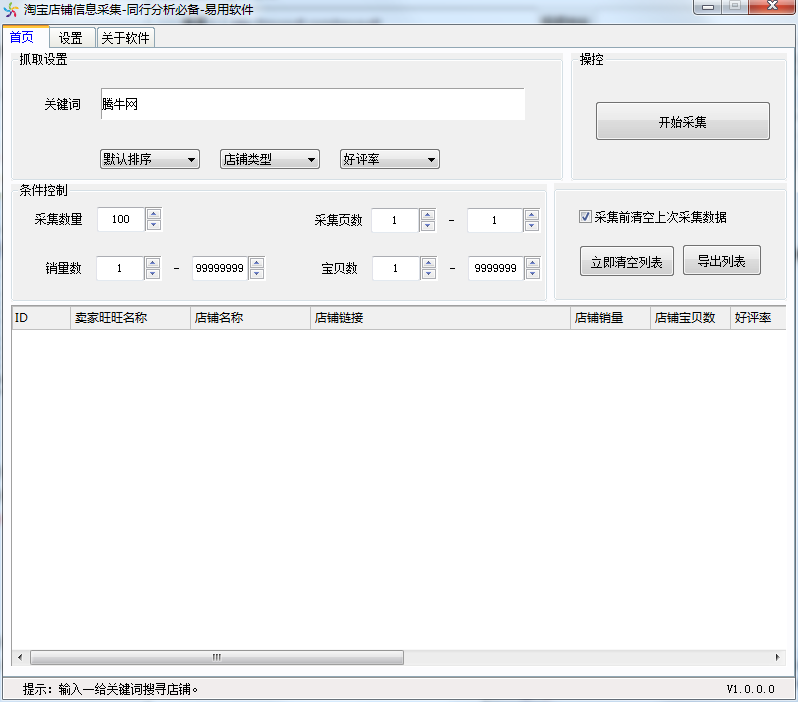Increase 采集页数 start value
The width and height of the screenshot is (798, 702).
point(428,215)
